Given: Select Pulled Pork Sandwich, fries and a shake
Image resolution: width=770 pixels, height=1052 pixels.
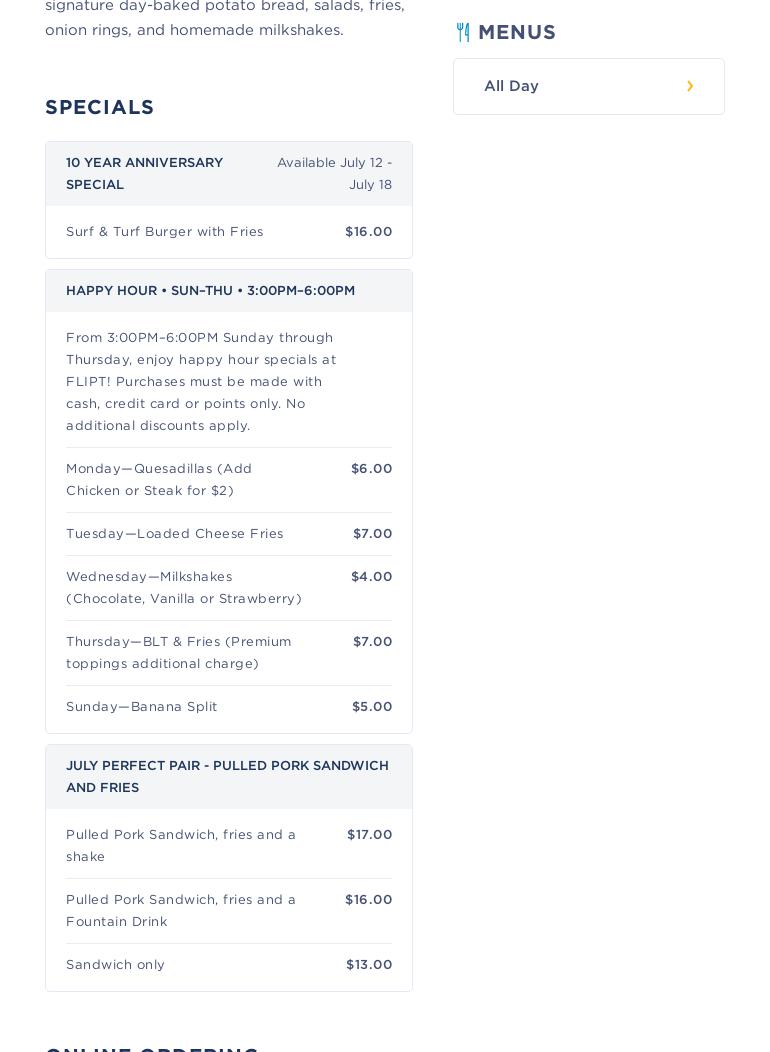Looking at the screenshot, I should click(181, 846).
